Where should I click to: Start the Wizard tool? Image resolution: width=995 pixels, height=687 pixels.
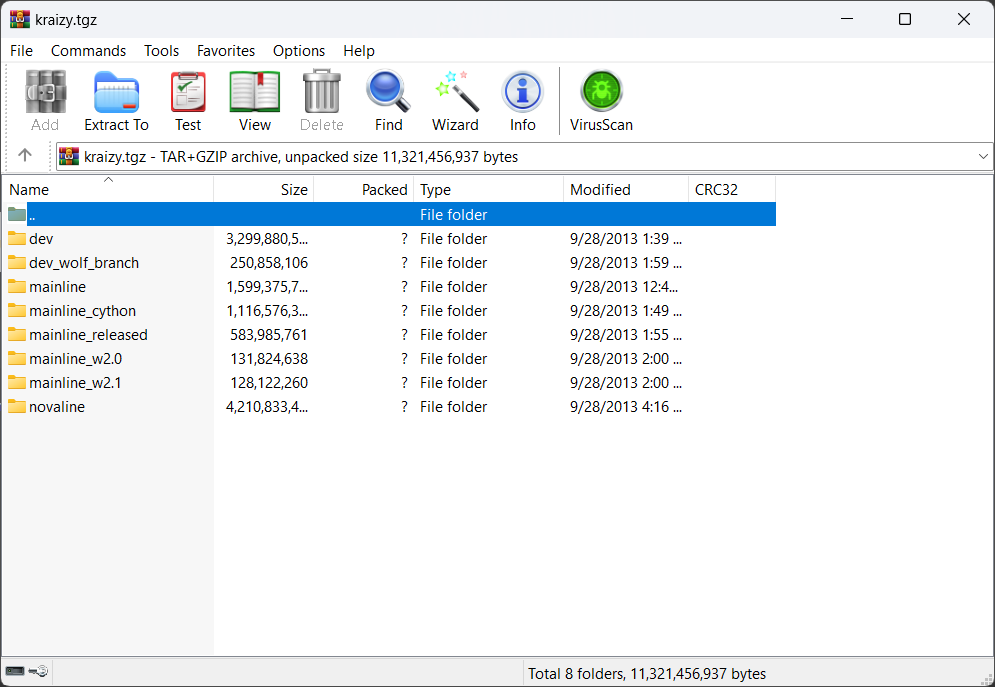(455, 101)
